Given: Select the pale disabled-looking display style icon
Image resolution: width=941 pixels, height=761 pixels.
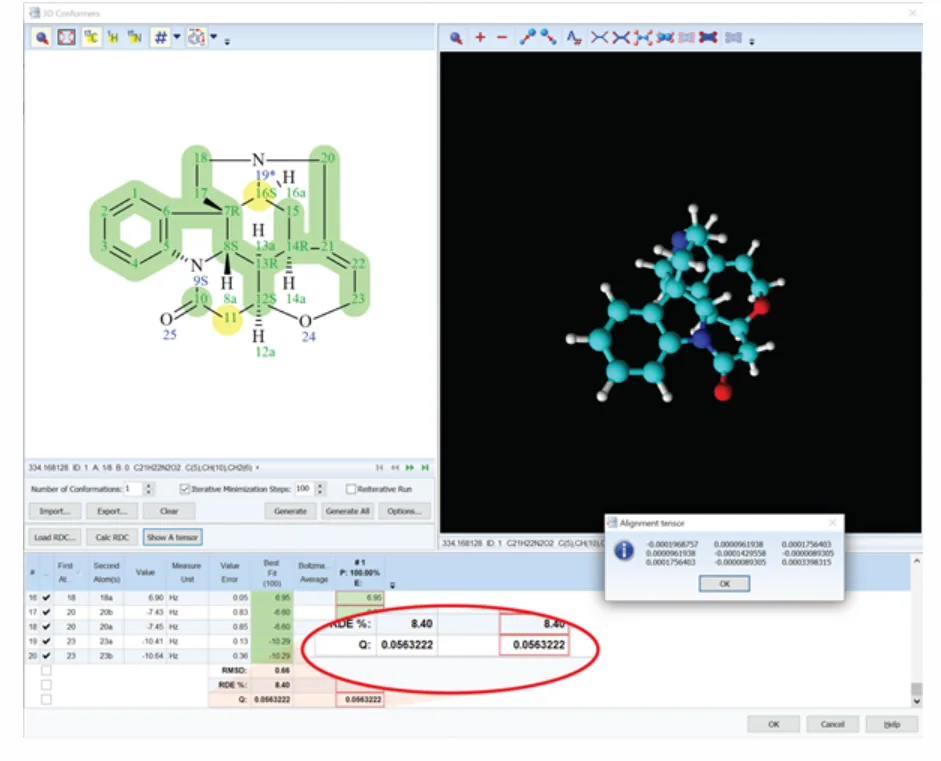Looking at the screenshot, I should point(687,38).
